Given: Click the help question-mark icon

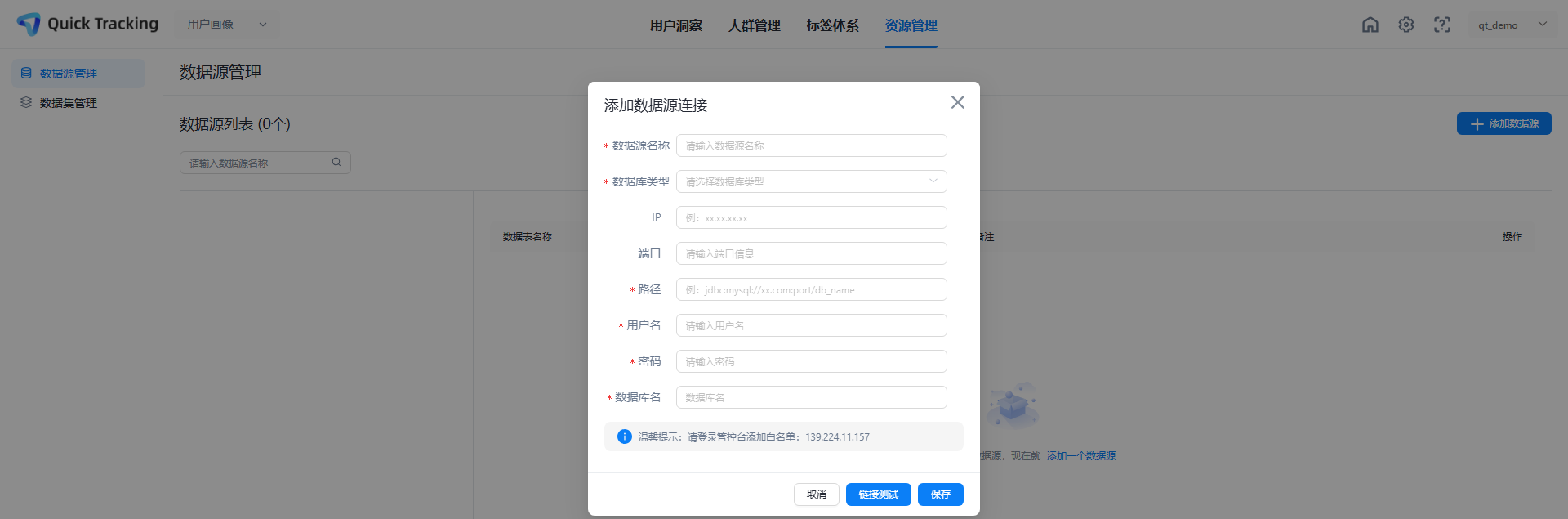Looking at the screenshot, I should click(x=1442, y=25).
